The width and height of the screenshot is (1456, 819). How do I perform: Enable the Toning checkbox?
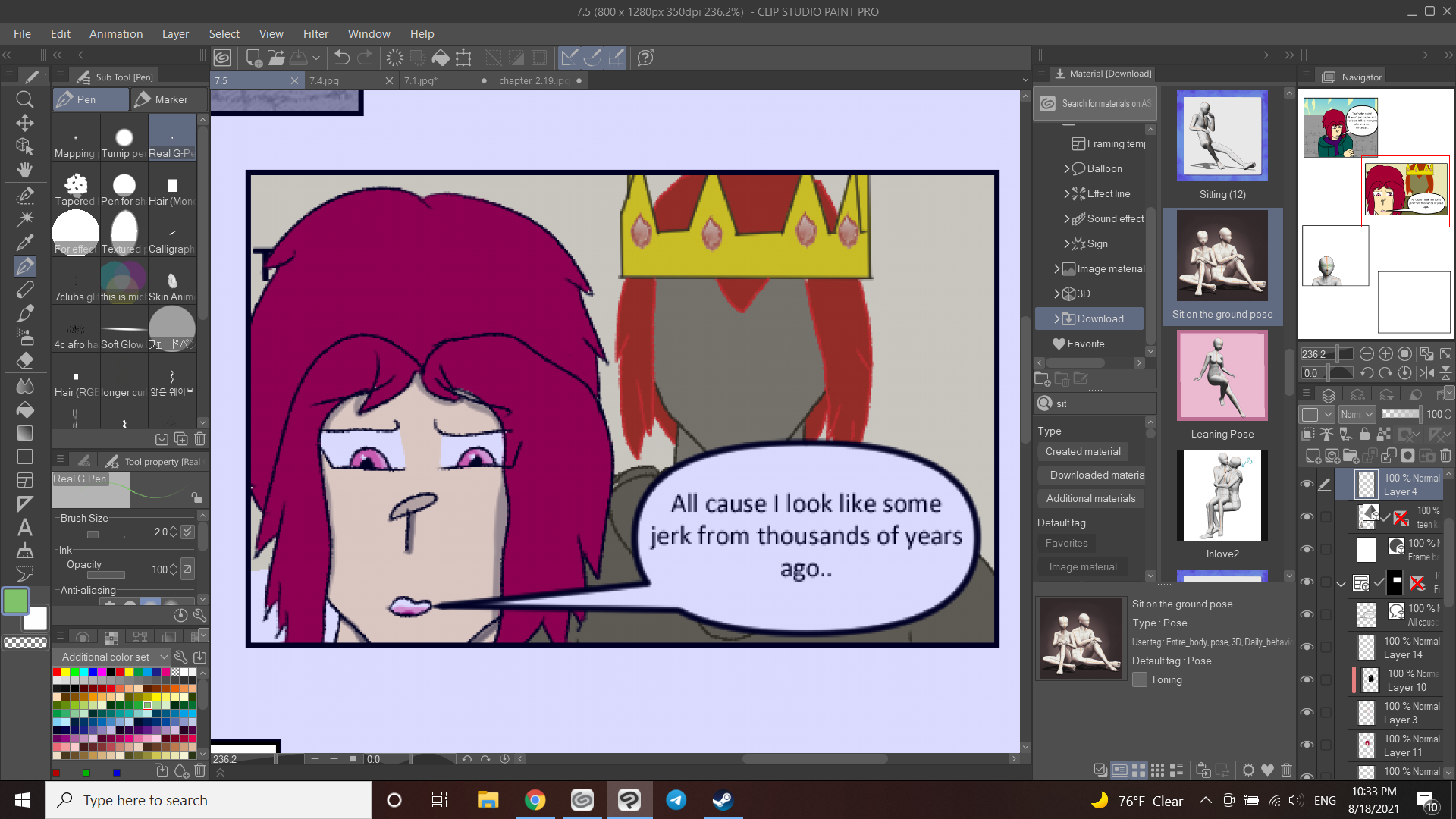1139,680
